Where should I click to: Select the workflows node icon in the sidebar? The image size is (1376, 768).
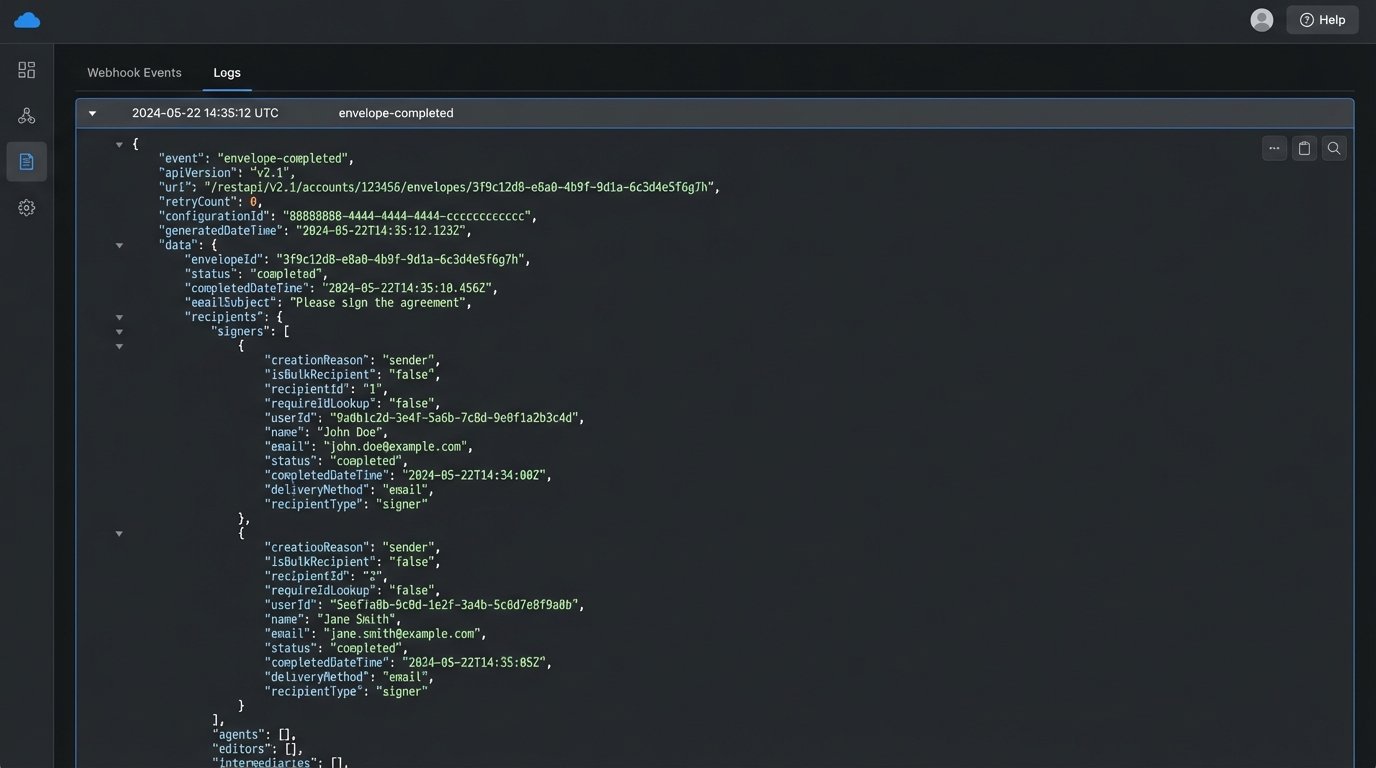(x=27, y=114)
